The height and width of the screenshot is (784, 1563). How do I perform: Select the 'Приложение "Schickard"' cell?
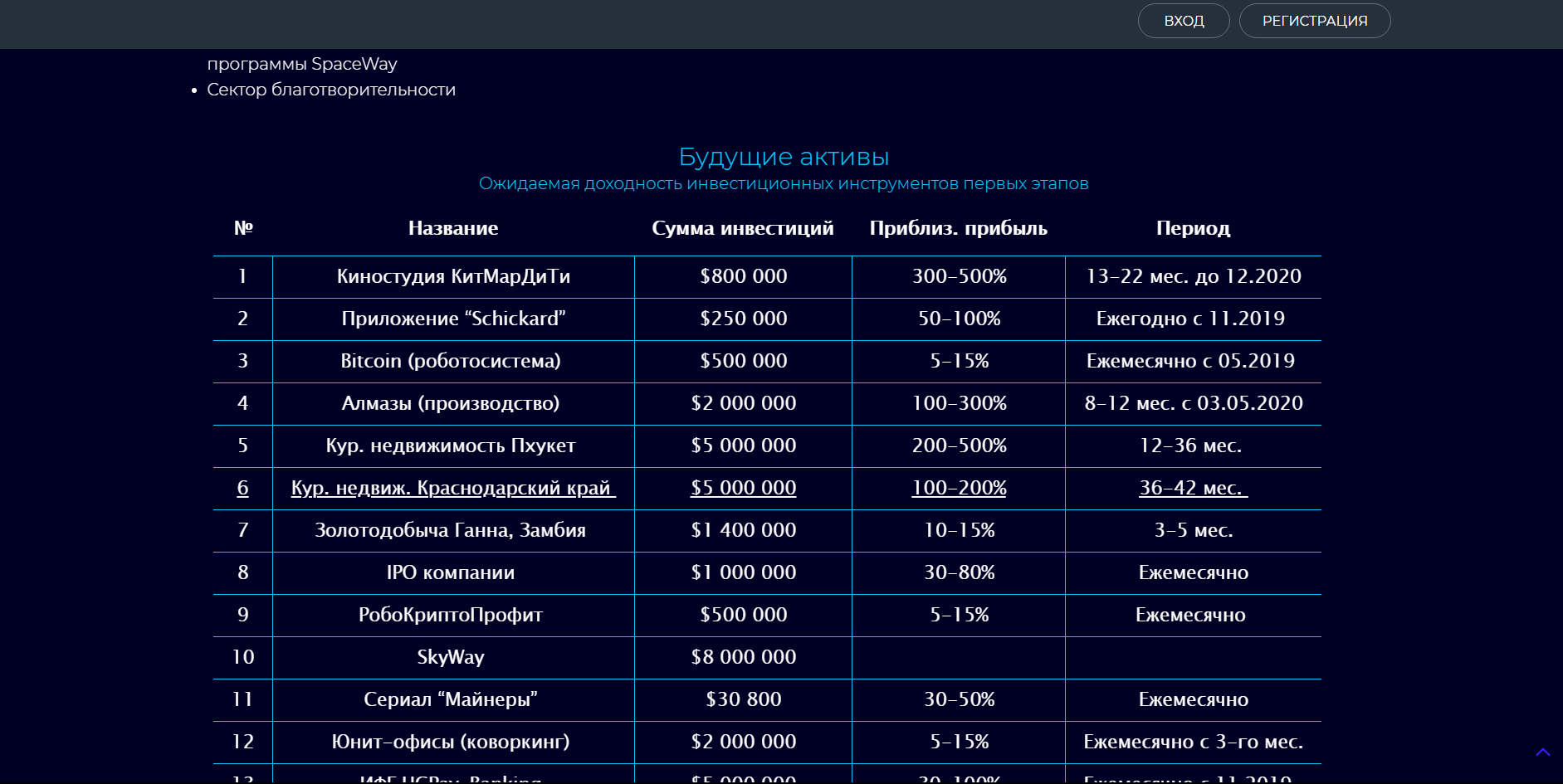click(453, 319)
